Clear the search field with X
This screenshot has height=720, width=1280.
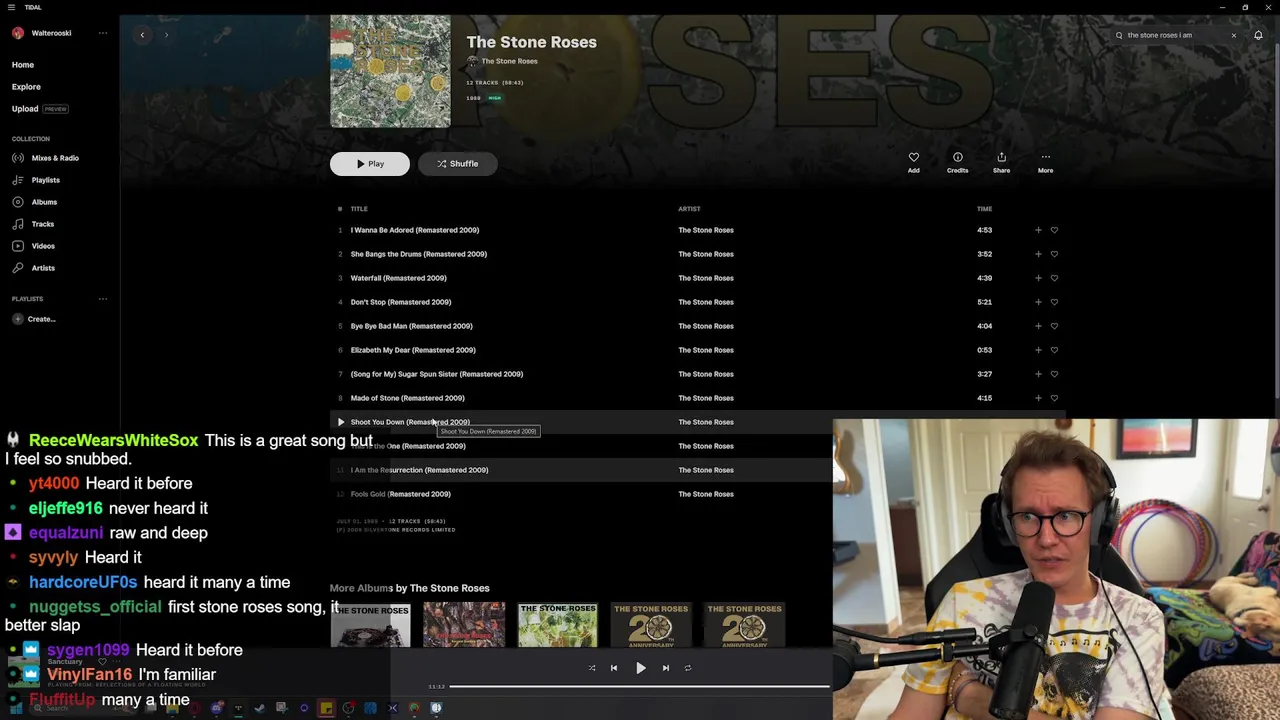(x=1233, y=35)
